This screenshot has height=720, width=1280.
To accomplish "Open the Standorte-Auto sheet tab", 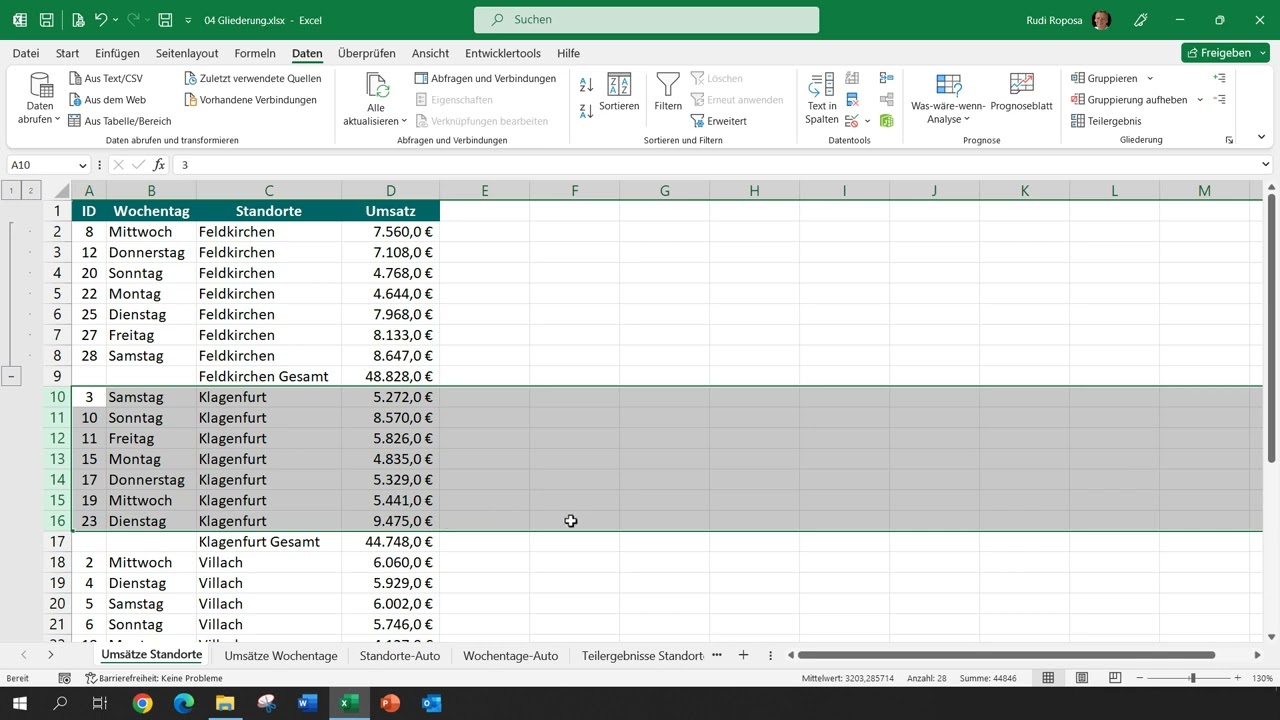I will coord(400,655).
